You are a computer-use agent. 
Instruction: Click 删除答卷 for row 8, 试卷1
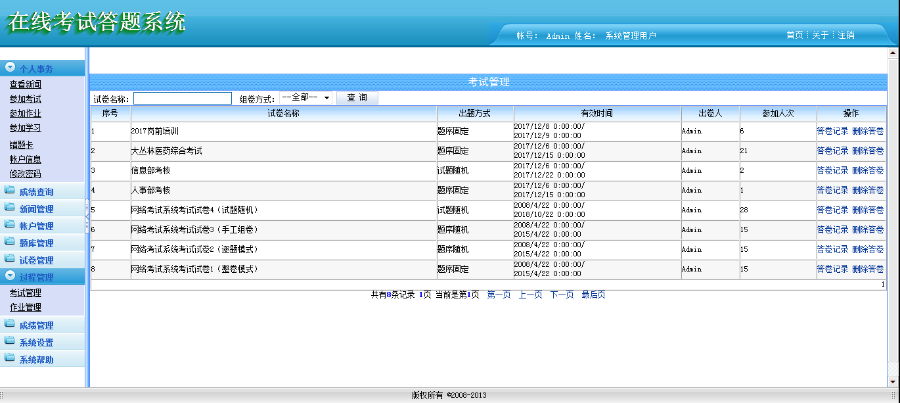(x=868, y=269)
